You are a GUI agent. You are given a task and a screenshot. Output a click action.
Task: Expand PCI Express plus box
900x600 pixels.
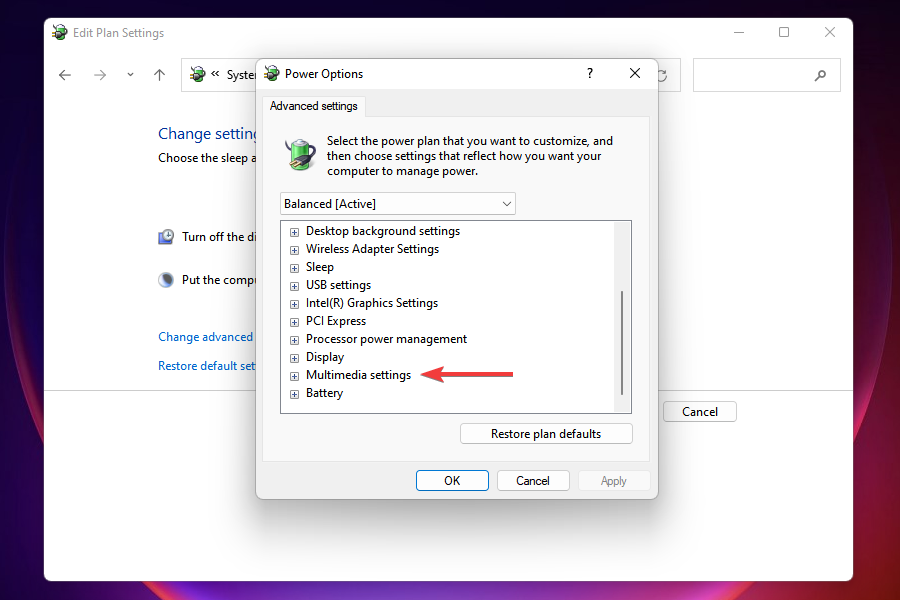click(x=294, y=322)
